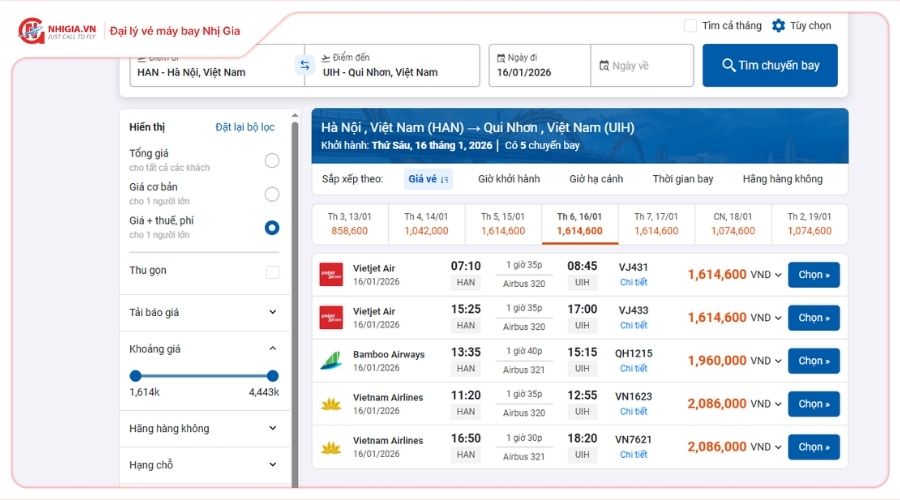The height and width of the screenshot is (500, 900).
Task: Expand price details for flight VJ431
Action: point(778,275)
